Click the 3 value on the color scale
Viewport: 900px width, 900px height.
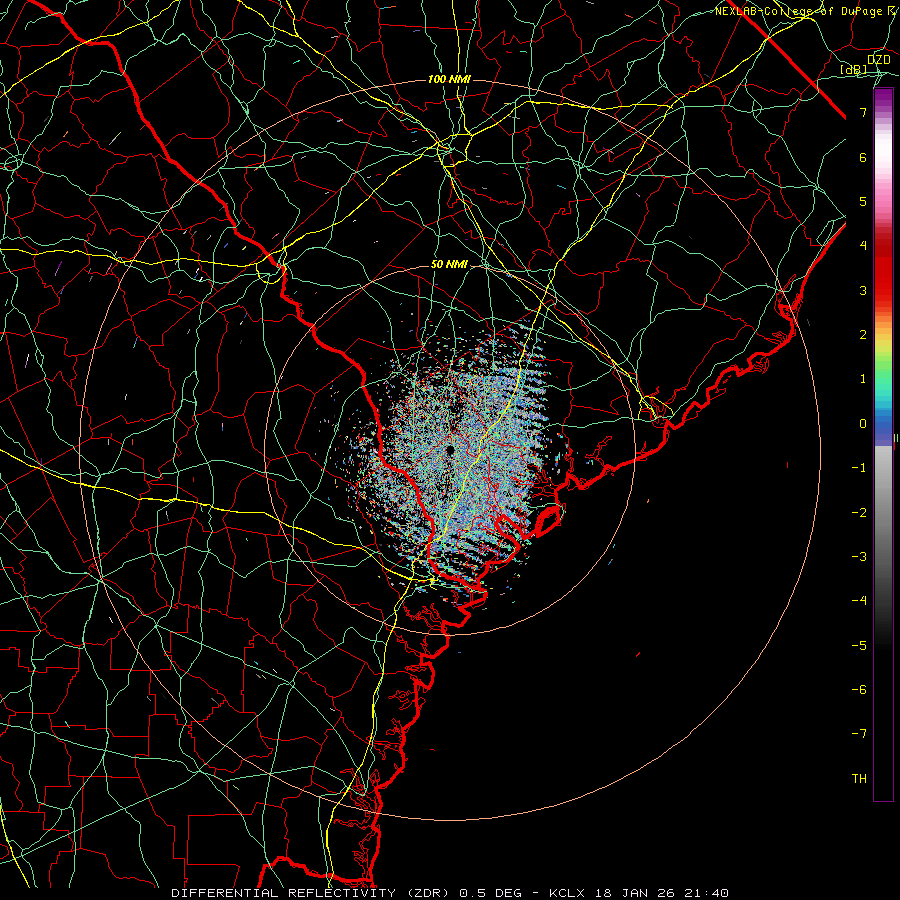coord(863,290)
